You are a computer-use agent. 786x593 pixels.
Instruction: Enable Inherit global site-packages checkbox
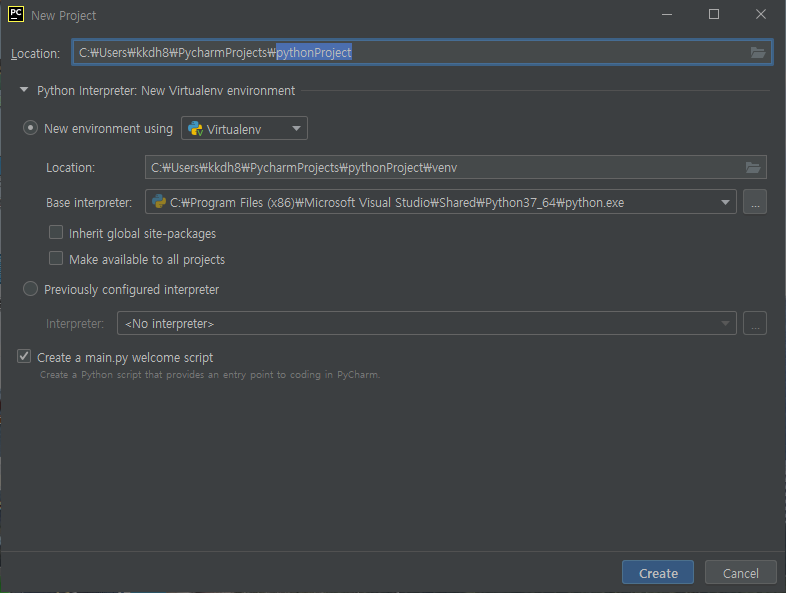click(x=56, y=233)
